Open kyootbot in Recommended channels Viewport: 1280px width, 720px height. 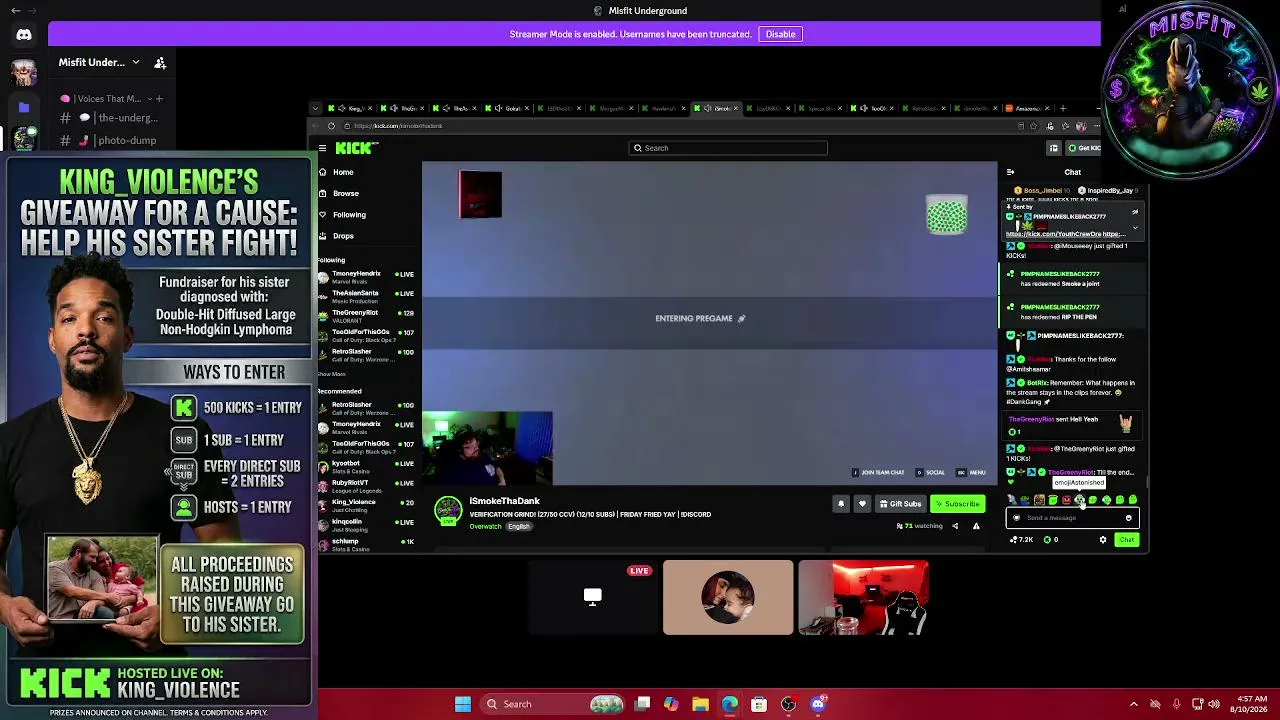point(366,466)
